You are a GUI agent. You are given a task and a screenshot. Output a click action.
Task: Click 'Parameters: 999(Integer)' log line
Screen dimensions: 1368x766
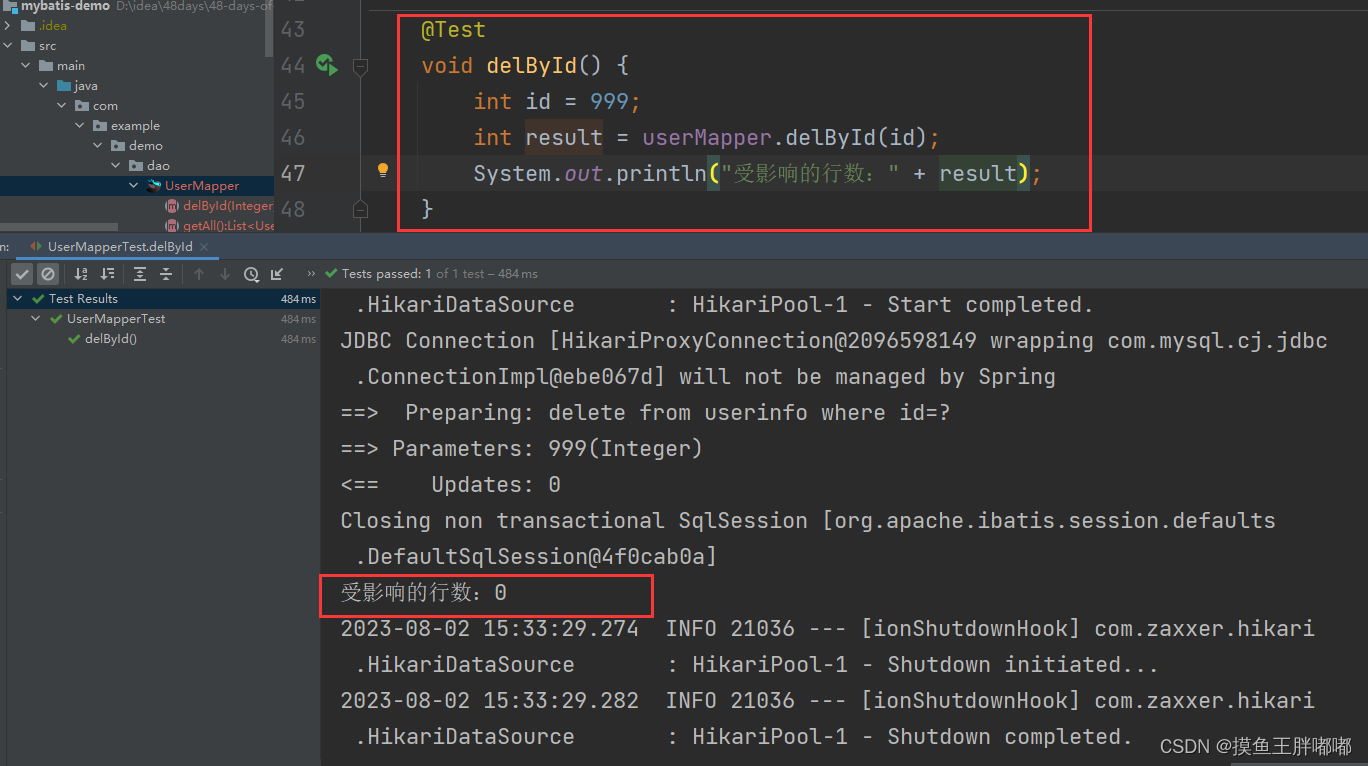click(x=521, y=449)
